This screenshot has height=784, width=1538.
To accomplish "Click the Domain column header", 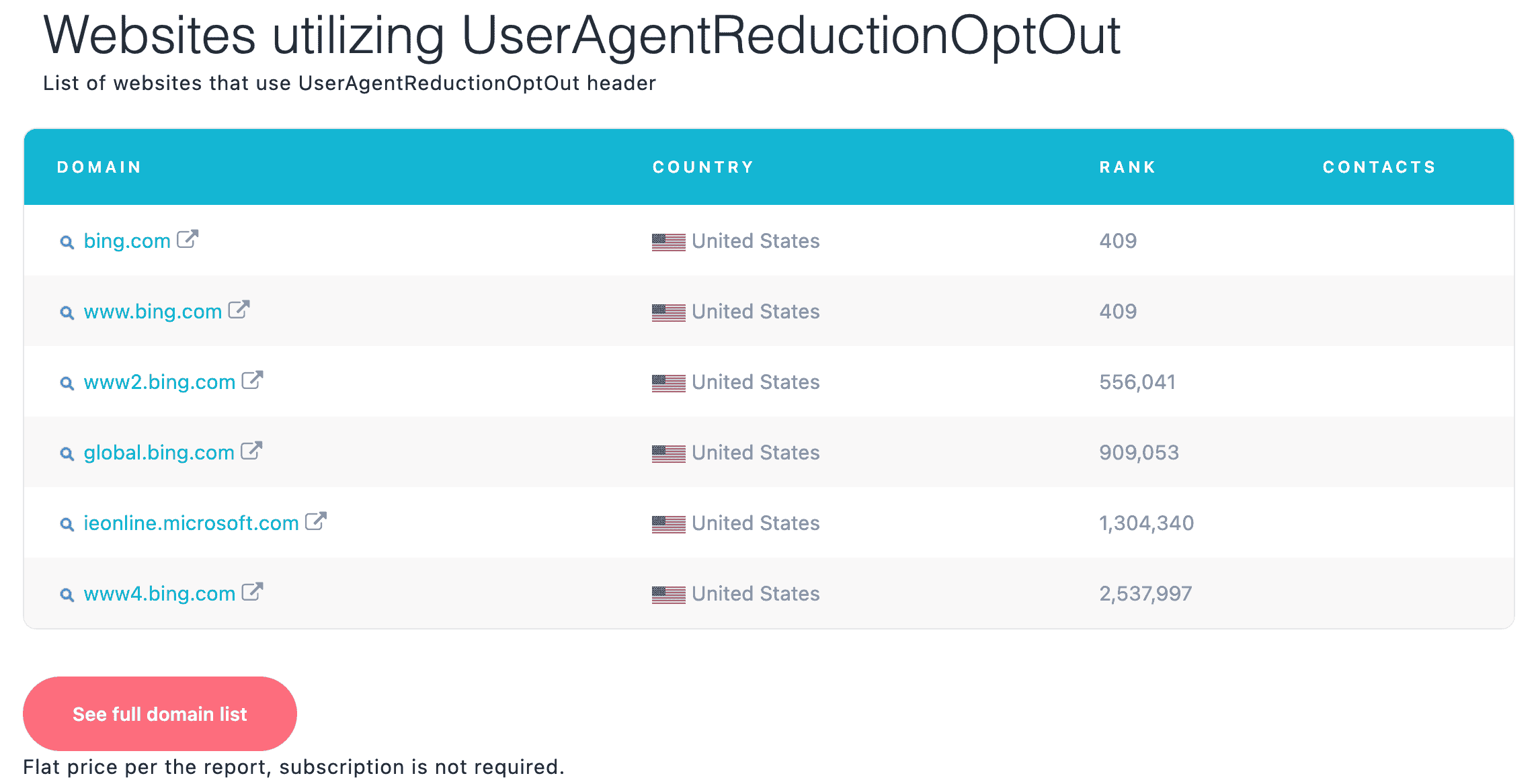I will coord(99,167).
